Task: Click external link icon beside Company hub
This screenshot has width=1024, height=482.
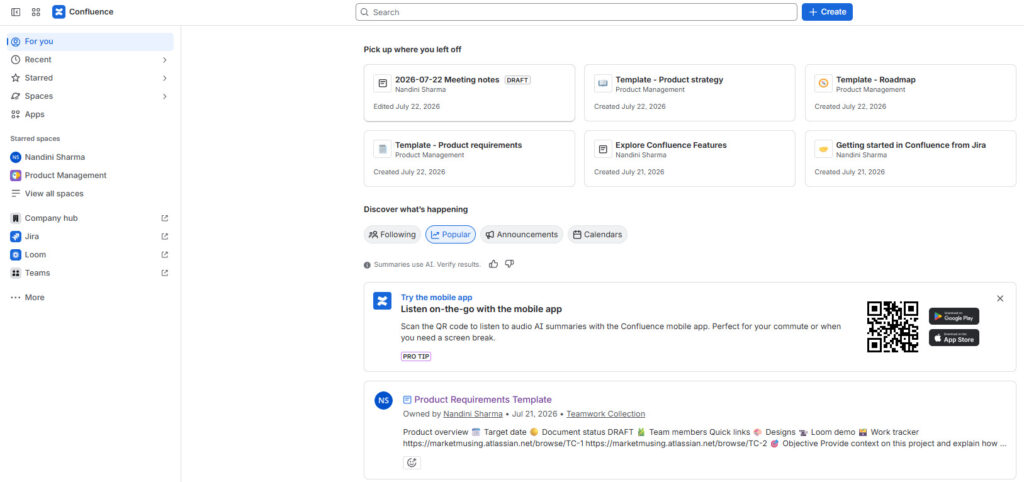Action: pyautogui.click(x=165, y=218)
